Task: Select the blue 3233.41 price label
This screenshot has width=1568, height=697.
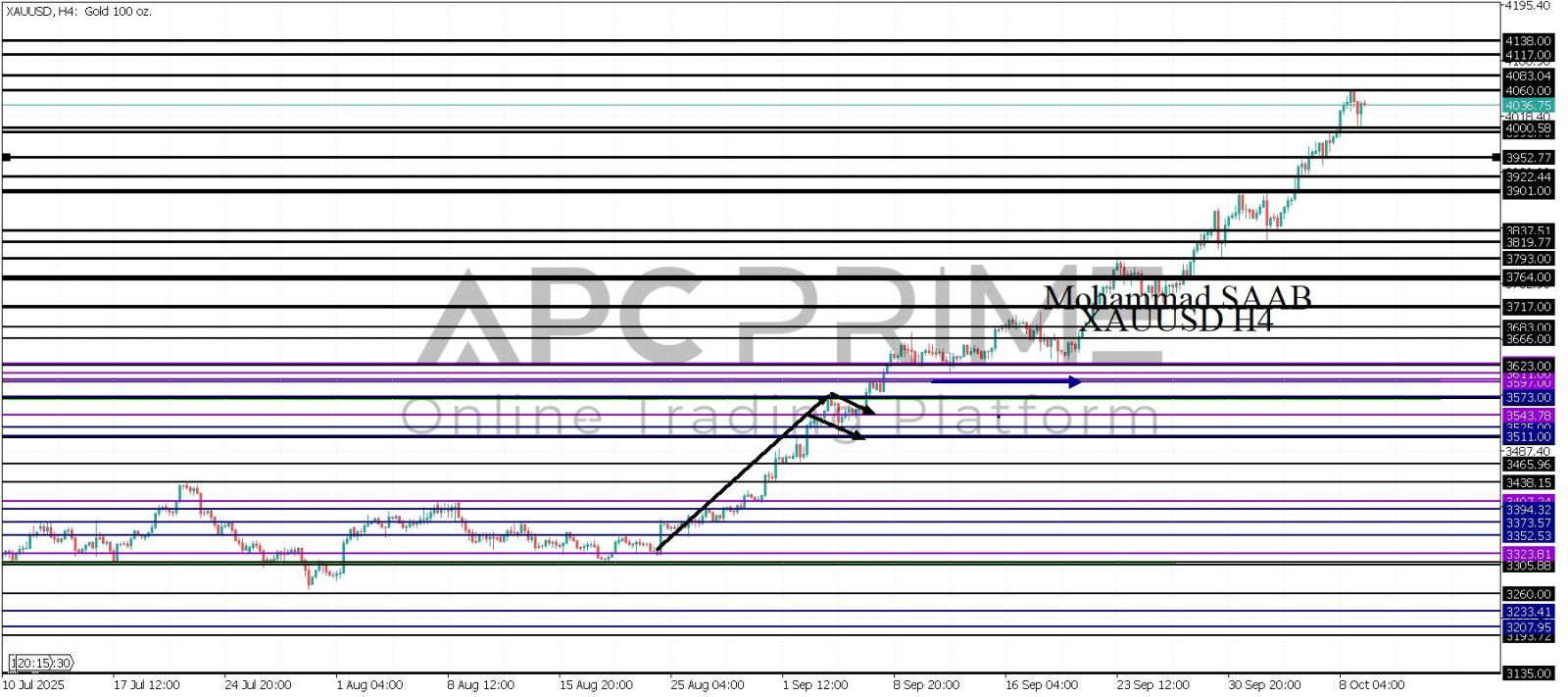Action: [1528, 612]
